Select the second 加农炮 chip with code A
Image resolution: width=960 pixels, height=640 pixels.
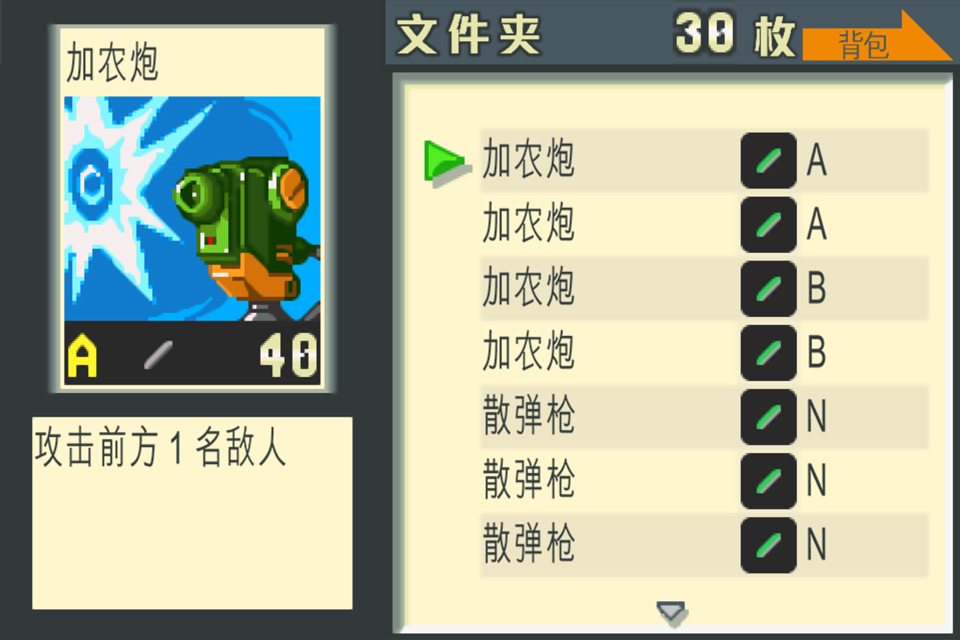704,224
